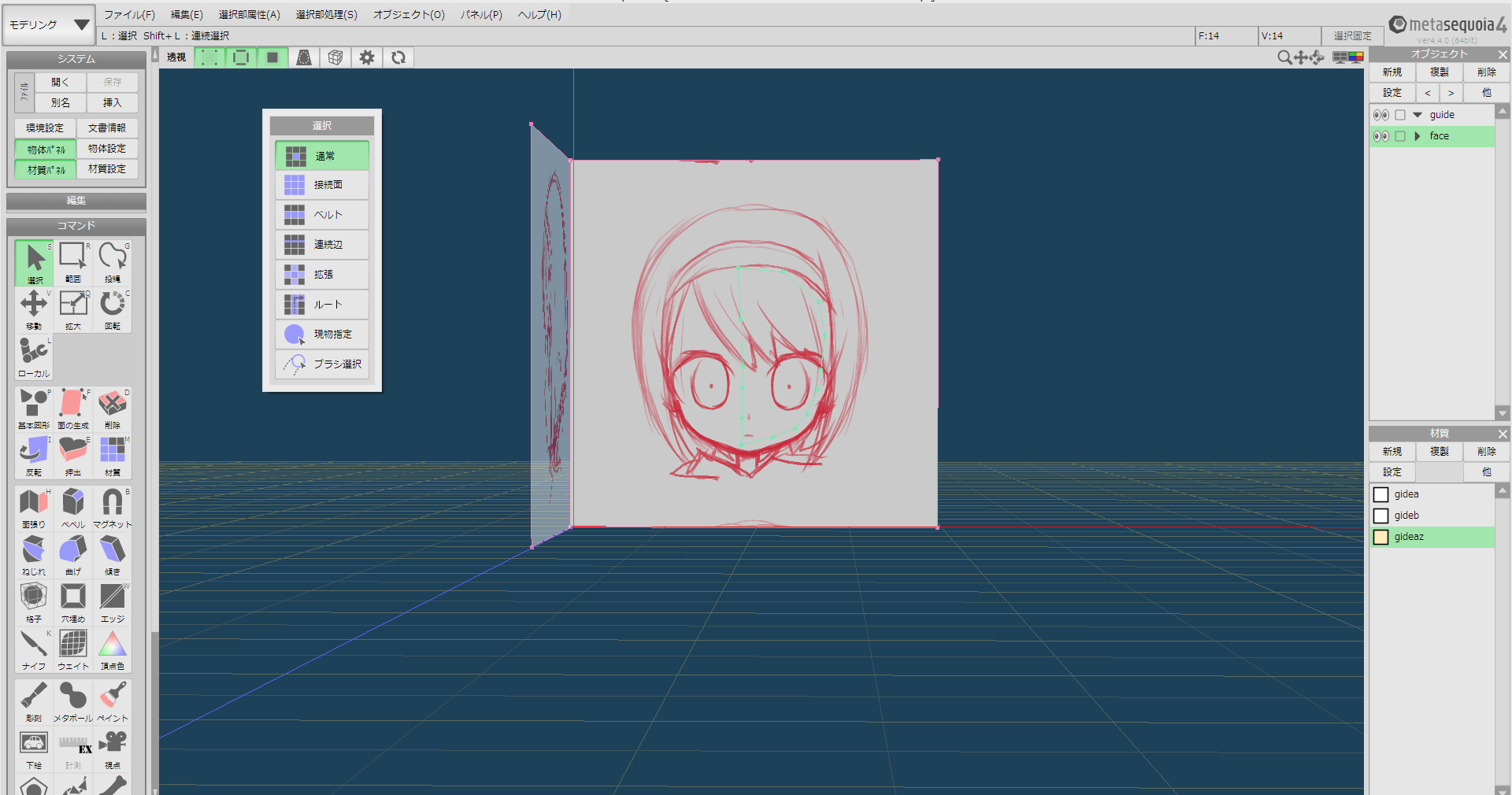Screen dimensions: 1512x795
Task: Toggle the 物体パネル object panel button
Action: (x=46, y=149)
